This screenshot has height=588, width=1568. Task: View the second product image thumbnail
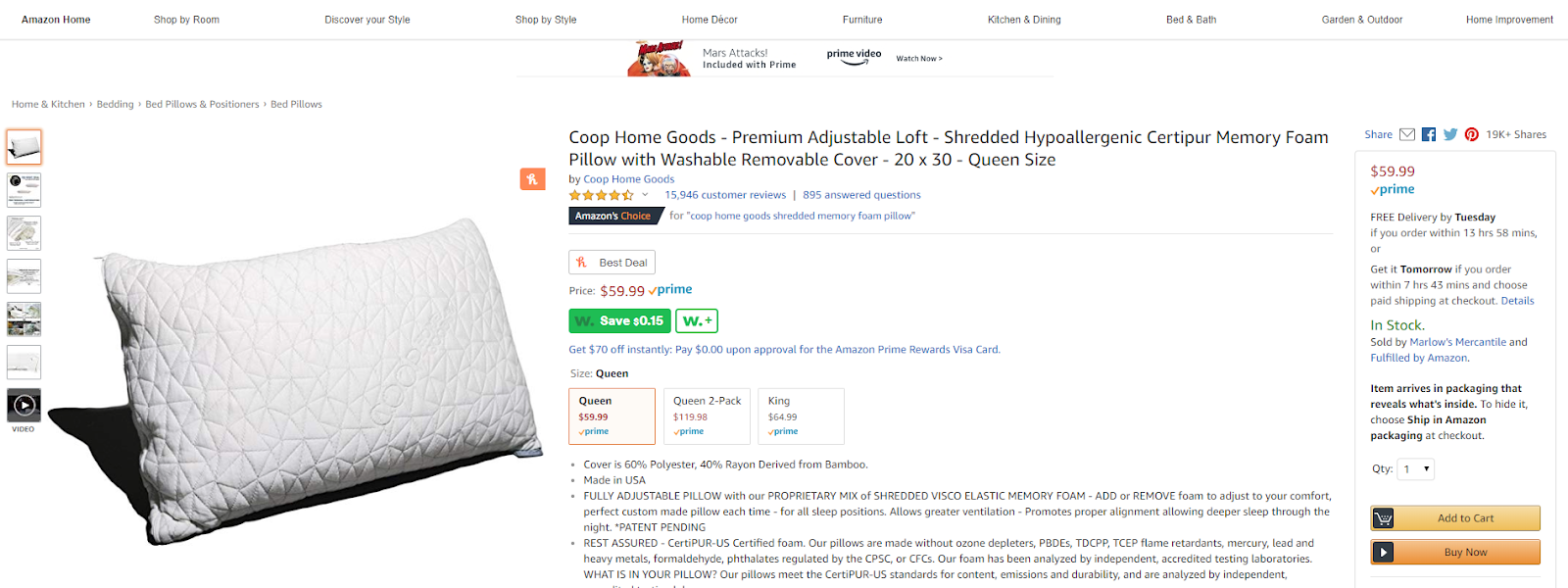[24, 190]
